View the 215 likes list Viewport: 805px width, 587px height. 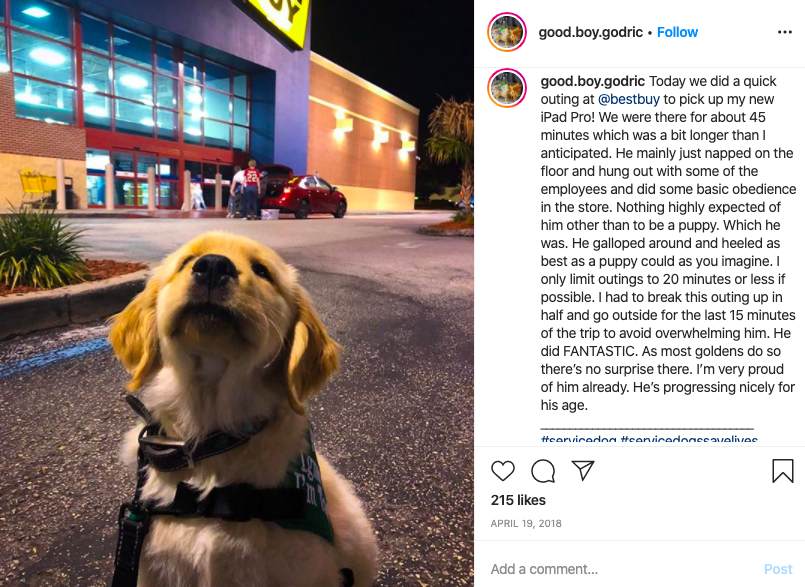point(518,500)
